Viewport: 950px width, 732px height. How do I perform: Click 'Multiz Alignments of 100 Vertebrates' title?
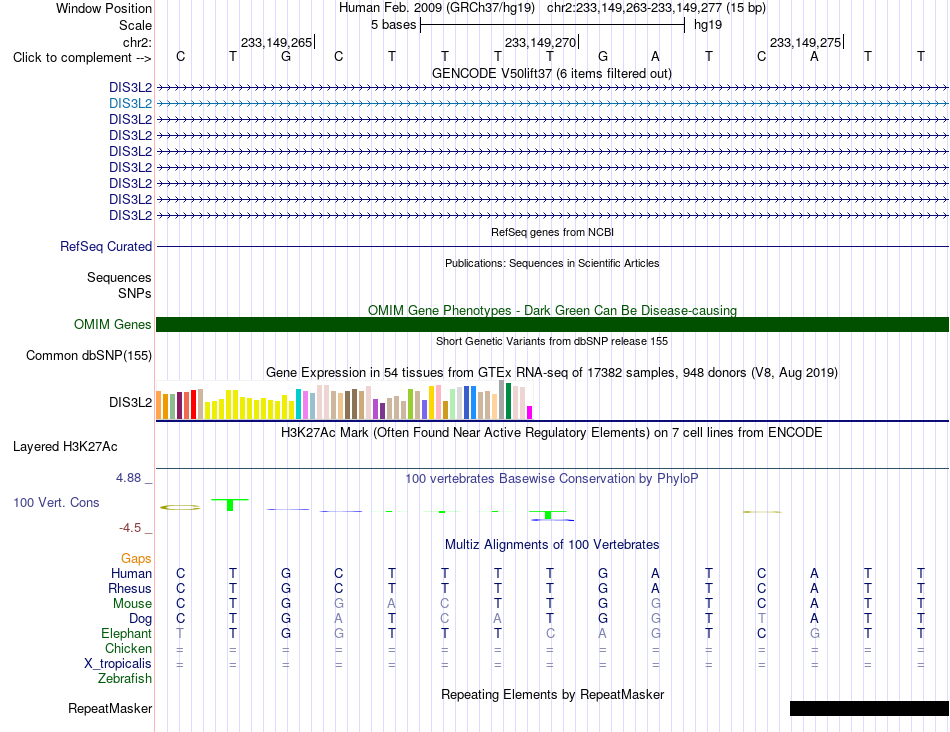(552, 544)
